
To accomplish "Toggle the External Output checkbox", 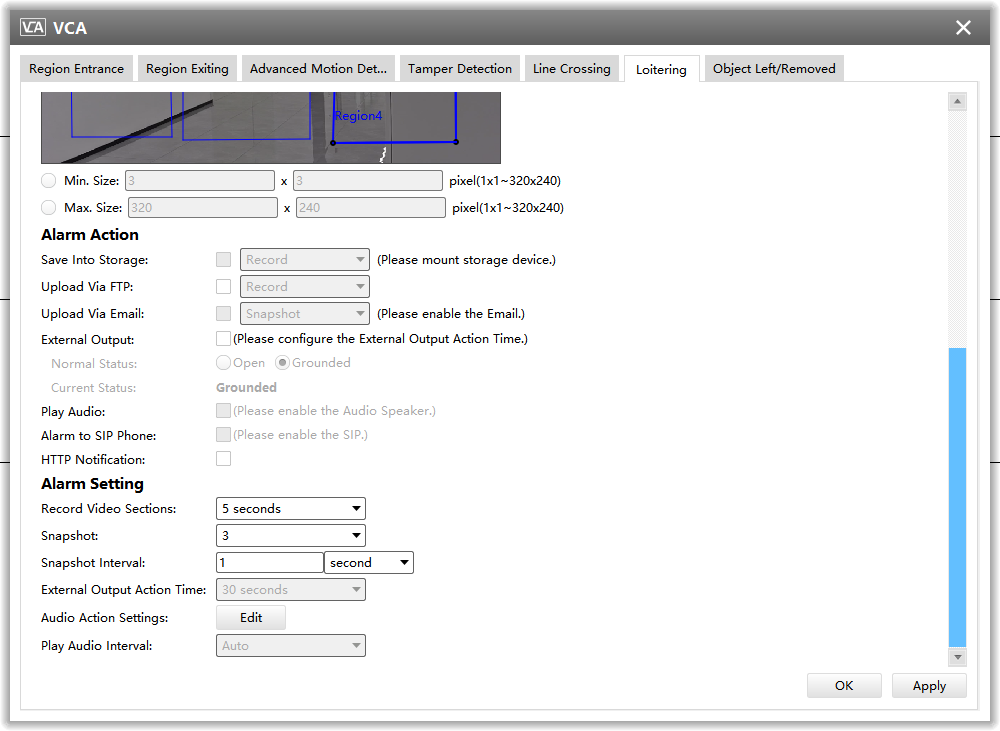I will [x=224, y=339].
